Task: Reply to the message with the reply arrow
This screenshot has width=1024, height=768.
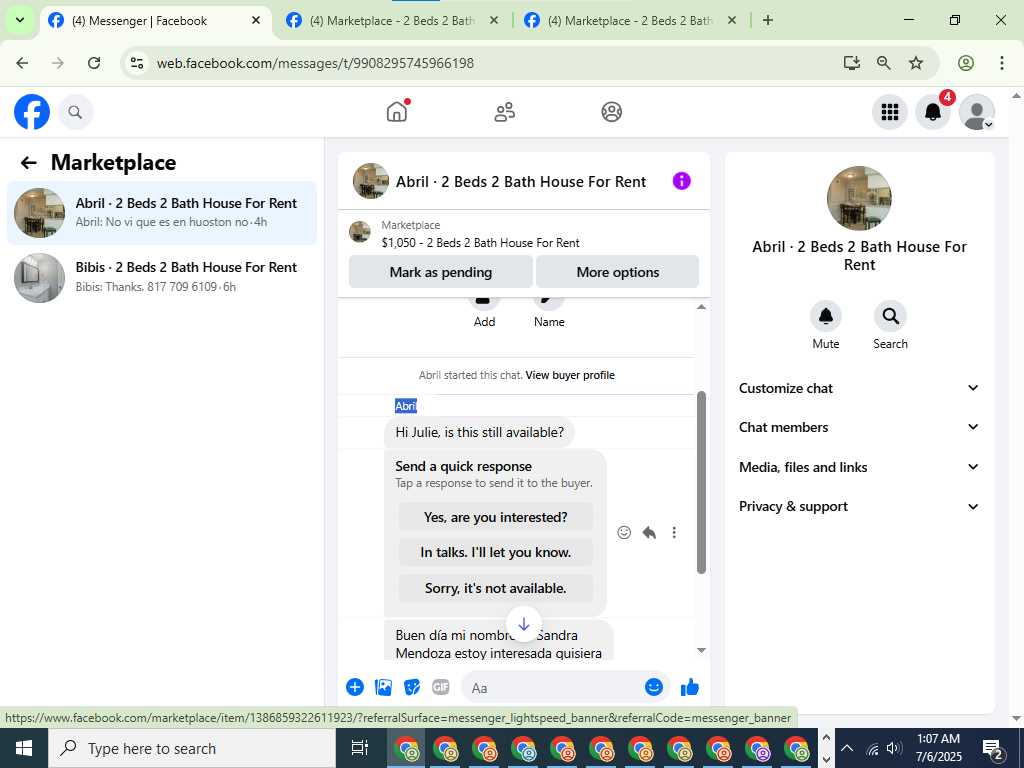Action: [x=649, y=532]
